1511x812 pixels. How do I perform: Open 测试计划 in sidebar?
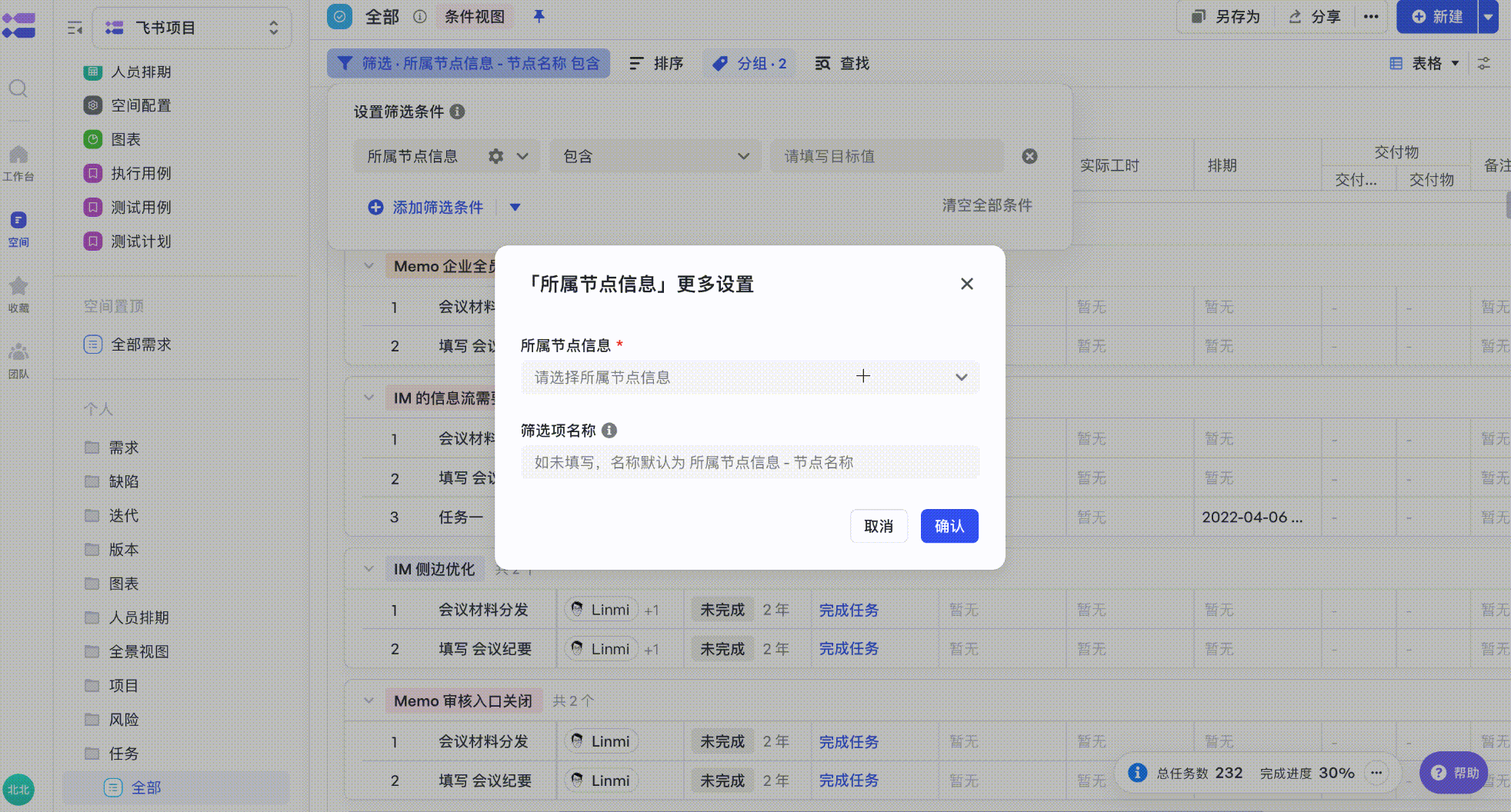click(141, 241)
